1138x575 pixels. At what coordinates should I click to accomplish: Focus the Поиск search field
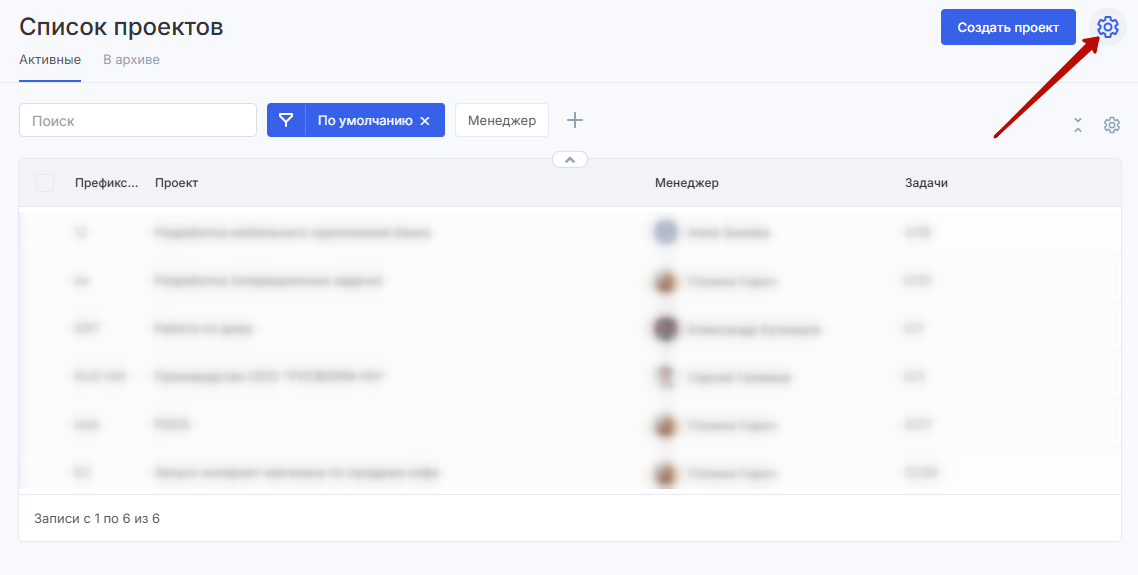point(138,120)
